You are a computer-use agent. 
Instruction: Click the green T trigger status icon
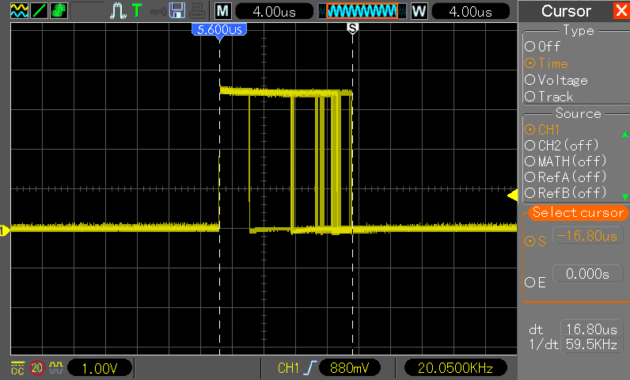(137, 10)
